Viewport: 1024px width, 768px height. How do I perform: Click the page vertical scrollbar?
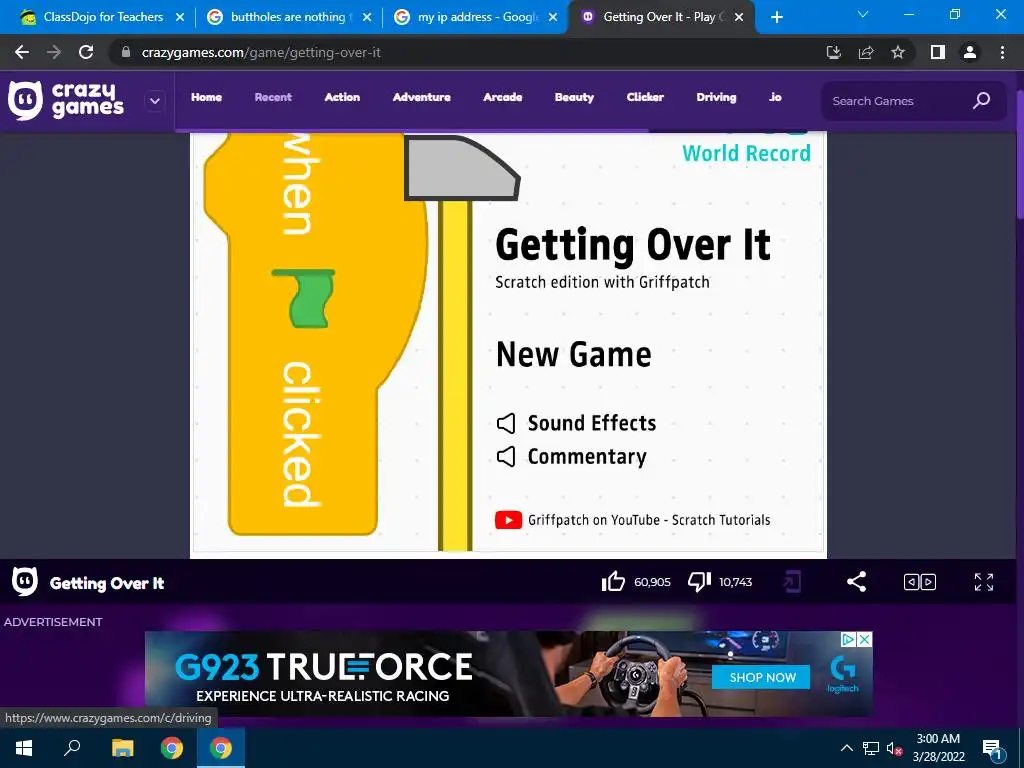[1019, 153]
